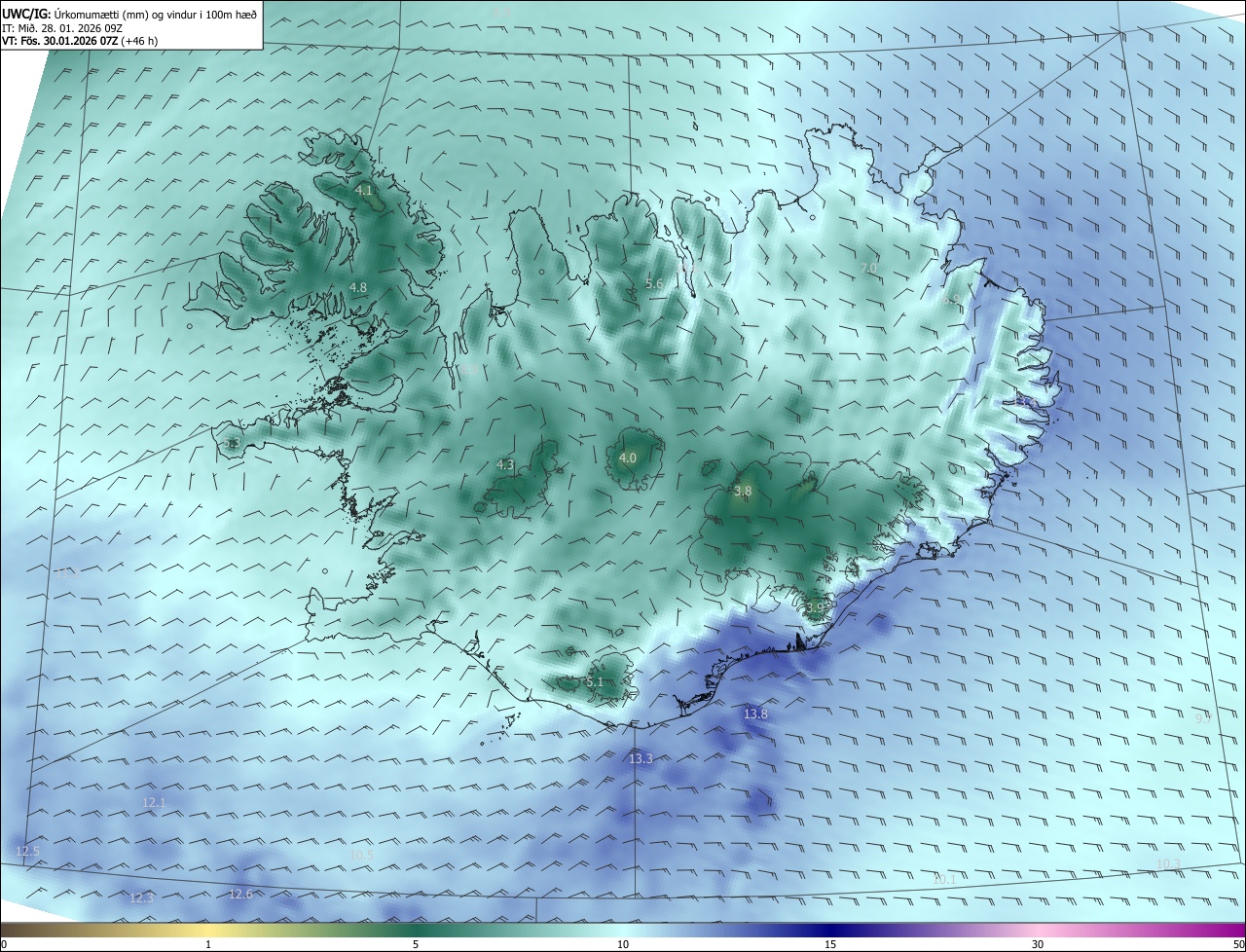This screenshot has width=1246, height=952.
Task: Click the 12.3 value label
Action: 142,898
